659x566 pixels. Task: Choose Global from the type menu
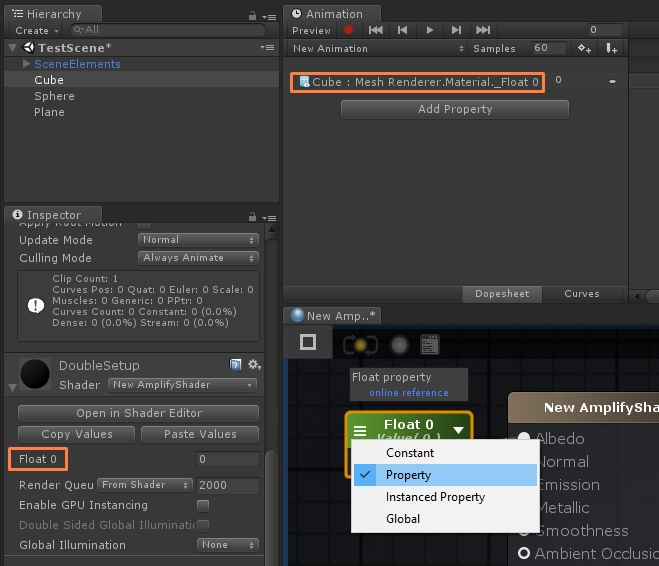point(445,519)
